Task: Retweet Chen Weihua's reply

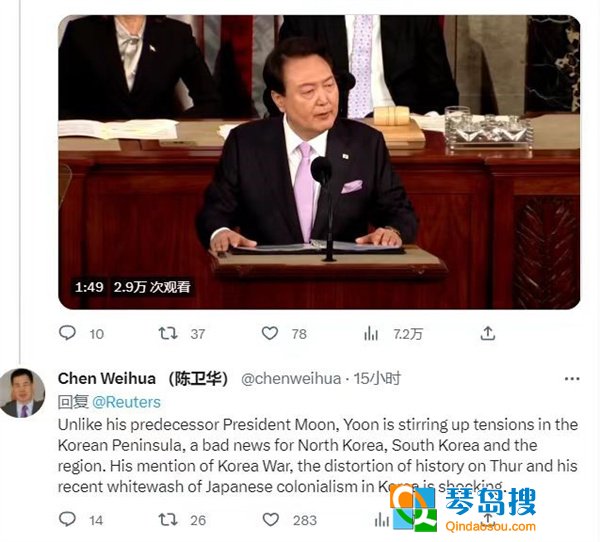Action: pos(168,519)
